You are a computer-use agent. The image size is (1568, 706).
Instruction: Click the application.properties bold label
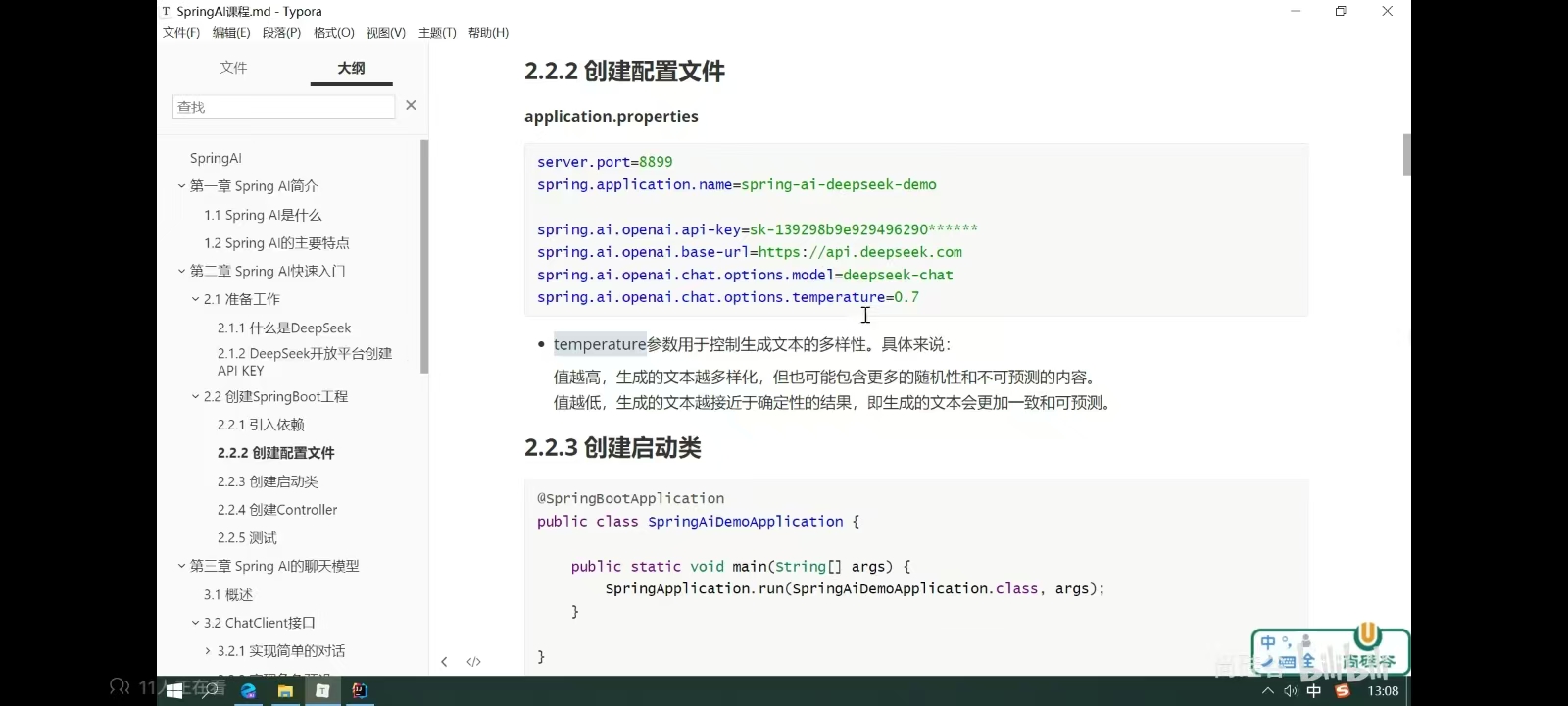(612, 116)
